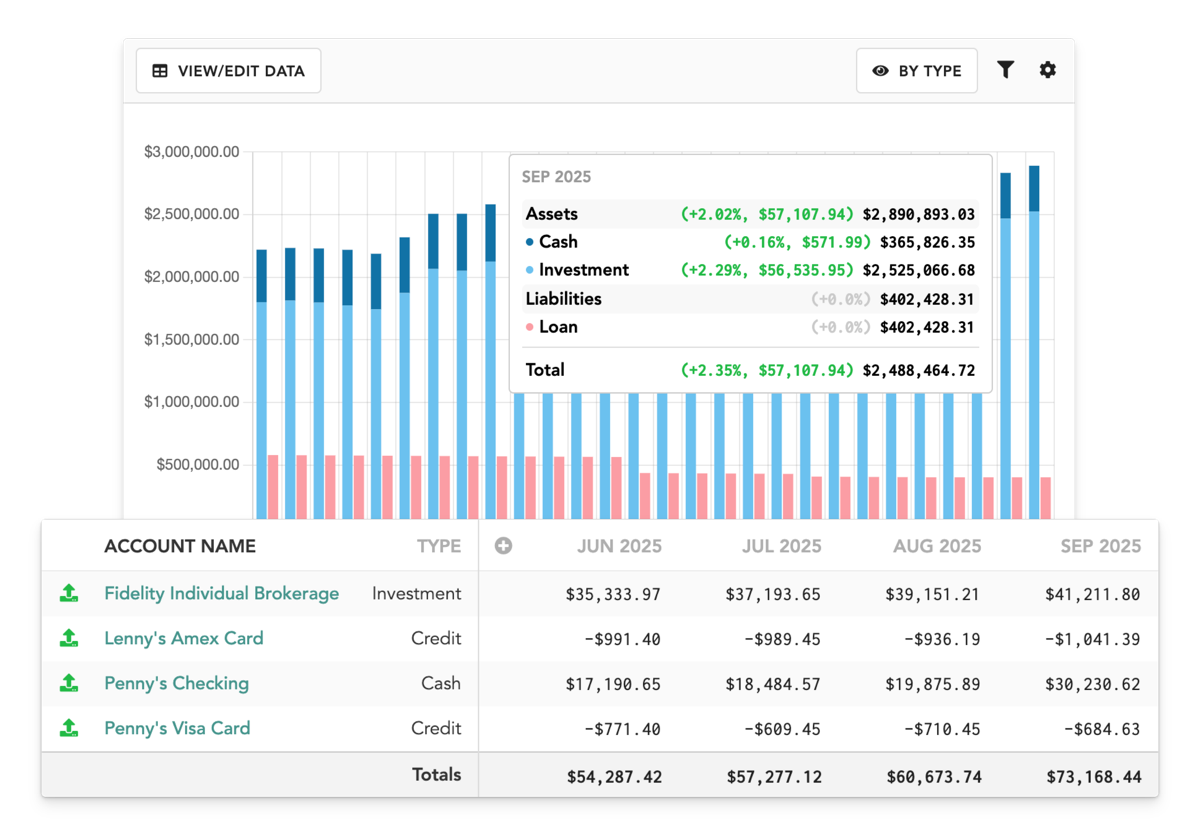Click upload icon next to Penny's Checking
This screenshot has width=1200, height=838.
tap(68, 684)
